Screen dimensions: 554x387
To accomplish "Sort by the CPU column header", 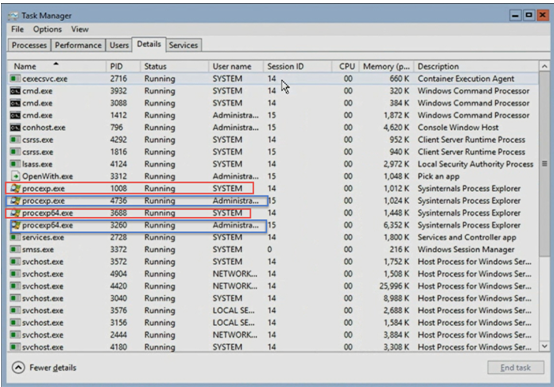I will click(346, 66).
